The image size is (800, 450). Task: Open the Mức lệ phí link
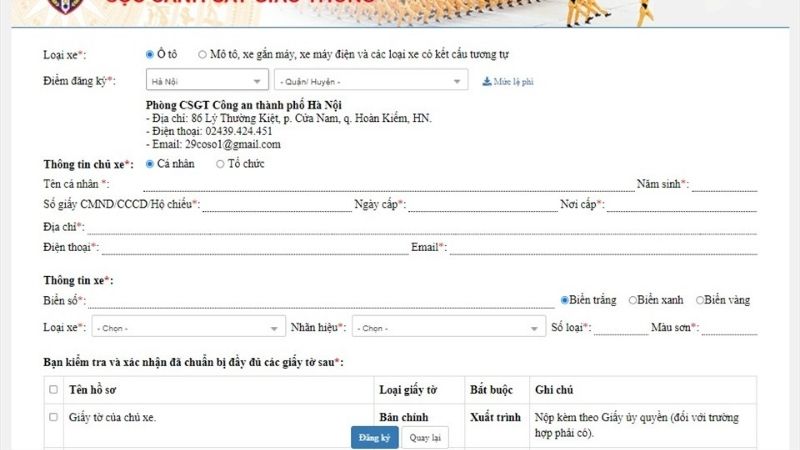(x=514, y=81)
